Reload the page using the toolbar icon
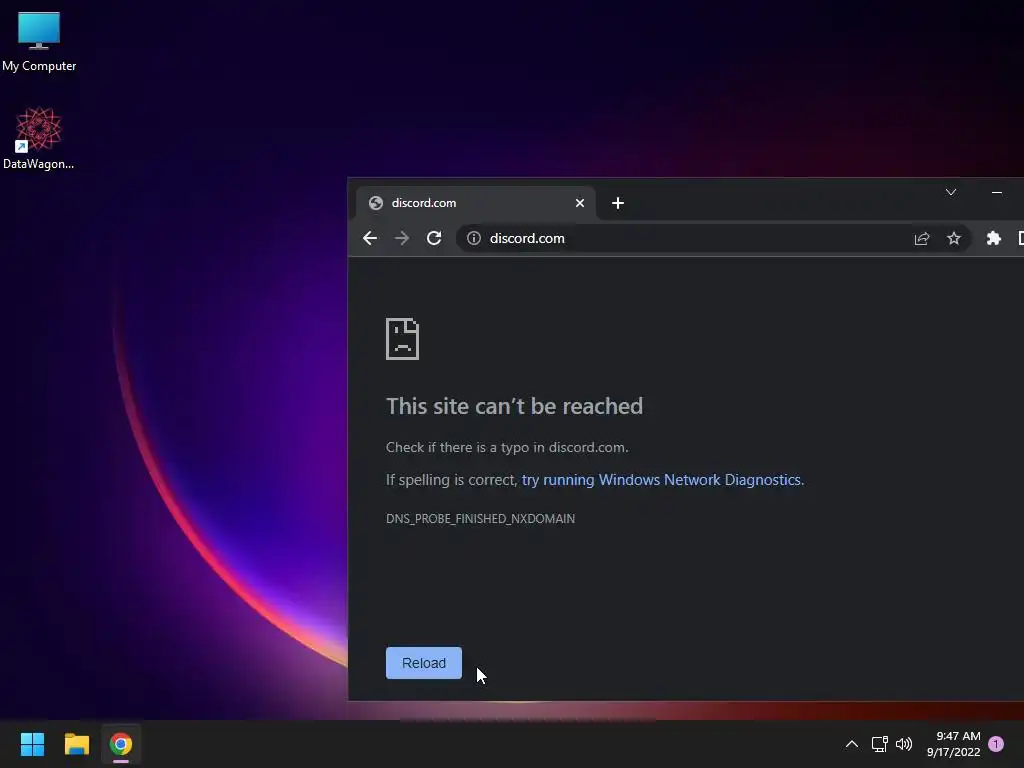Image resolution: width=1024 pixels, height=768 pixels. (x=434, y=238)
